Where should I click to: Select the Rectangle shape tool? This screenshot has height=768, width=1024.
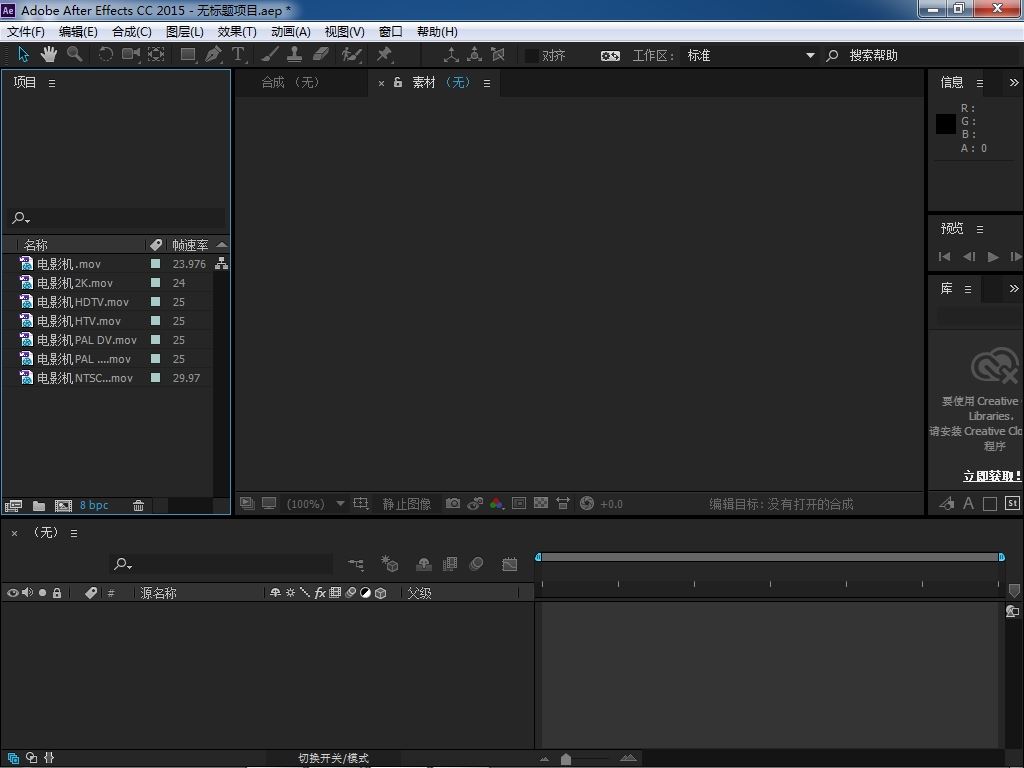pos(188,55)
